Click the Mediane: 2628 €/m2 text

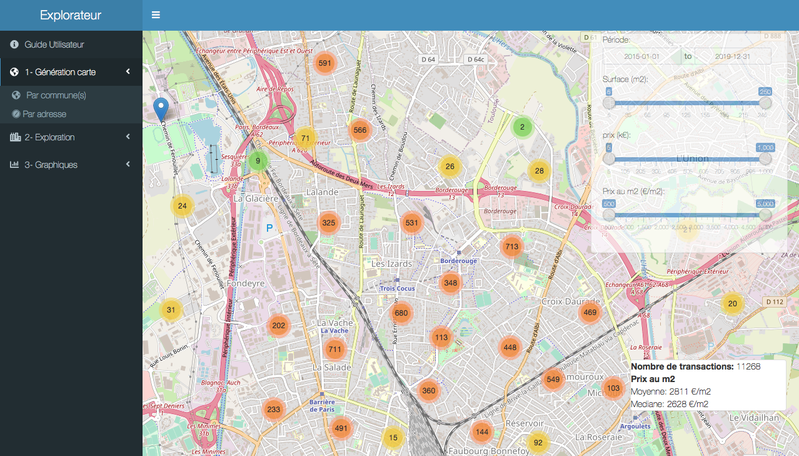(670, 404)
